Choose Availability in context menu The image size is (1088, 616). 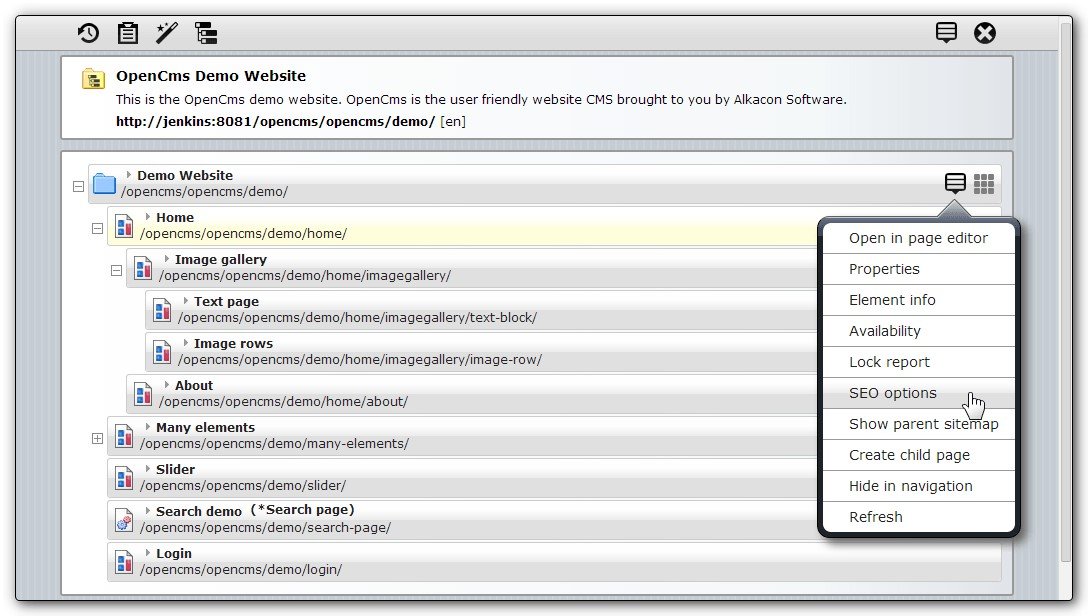919,331
